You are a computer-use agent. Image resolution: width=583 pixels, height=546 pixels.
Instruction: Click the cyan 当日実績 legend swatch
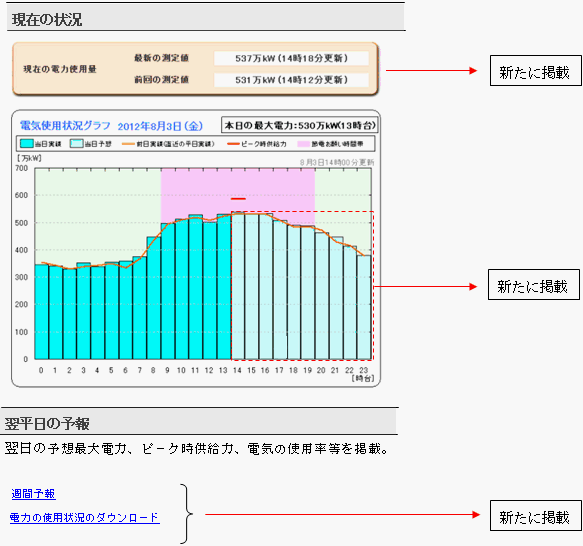[27, 144]
